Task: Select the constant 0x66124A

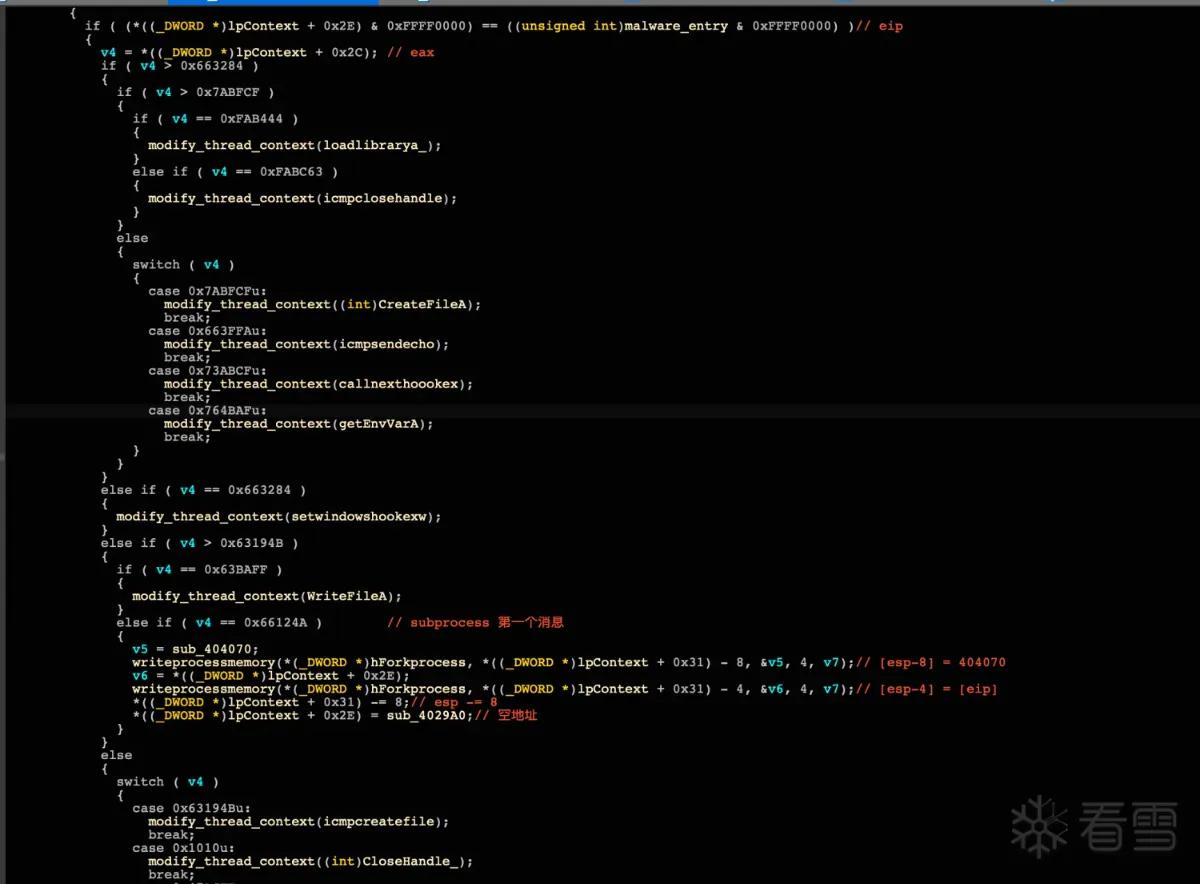Action: 275,623
